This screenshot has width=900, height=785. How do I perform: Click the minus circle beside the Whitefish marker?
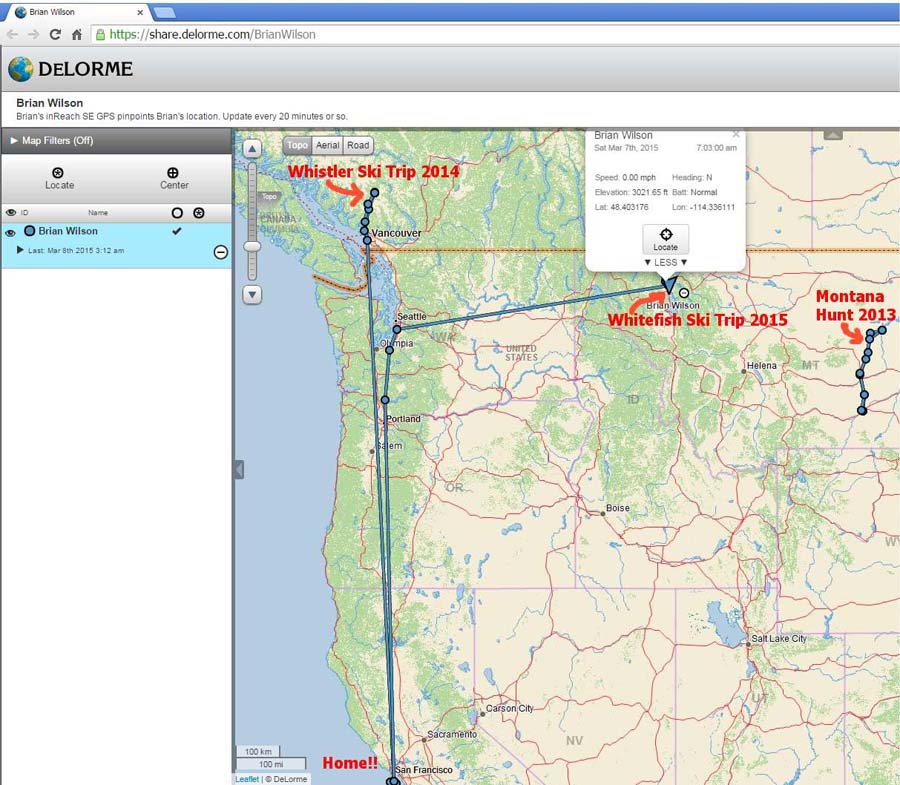pyautogui.click(x=684, y=293)
